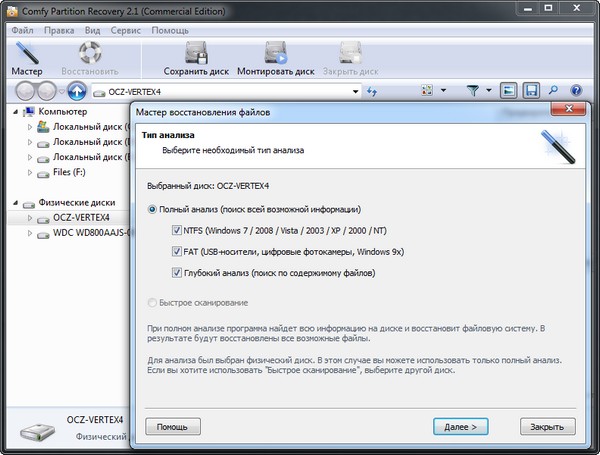Click the Физические диски group icon
Screen dimensions: 600x455
click(29, 204)
